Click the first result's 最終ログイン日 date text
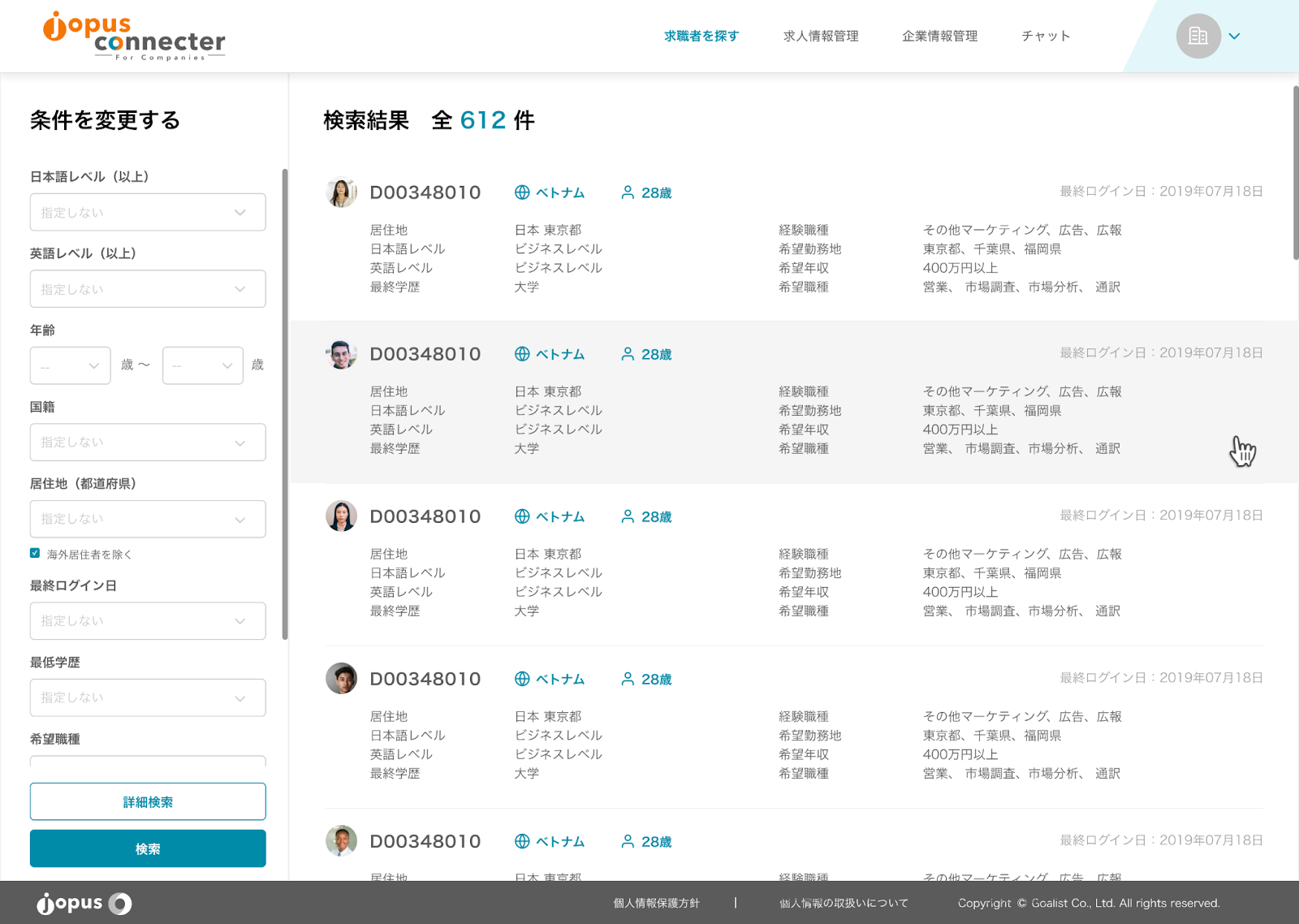The height and width of the screenshot is (924, 1299). 1161,192
